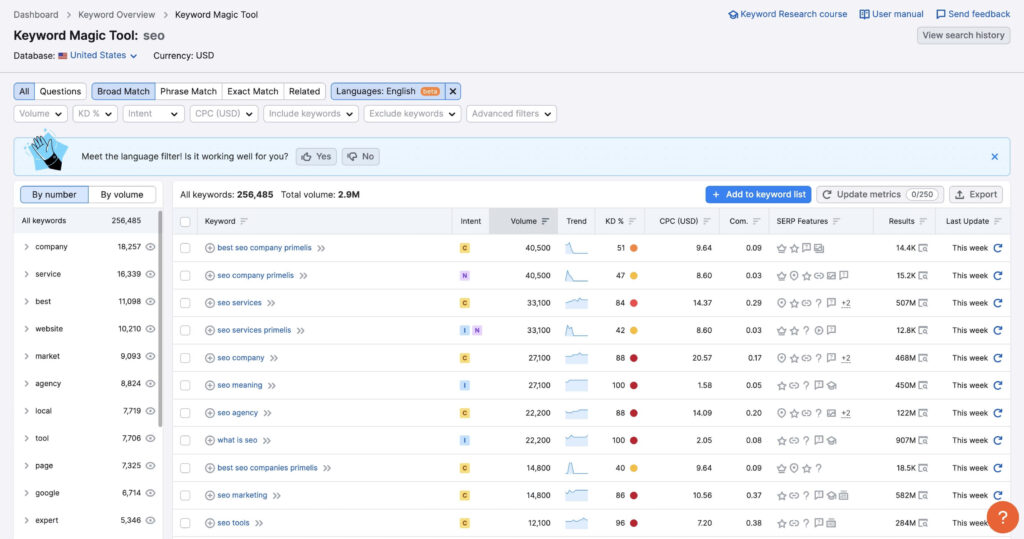Dismiss the language filter banner

click(x=995, y=157)
